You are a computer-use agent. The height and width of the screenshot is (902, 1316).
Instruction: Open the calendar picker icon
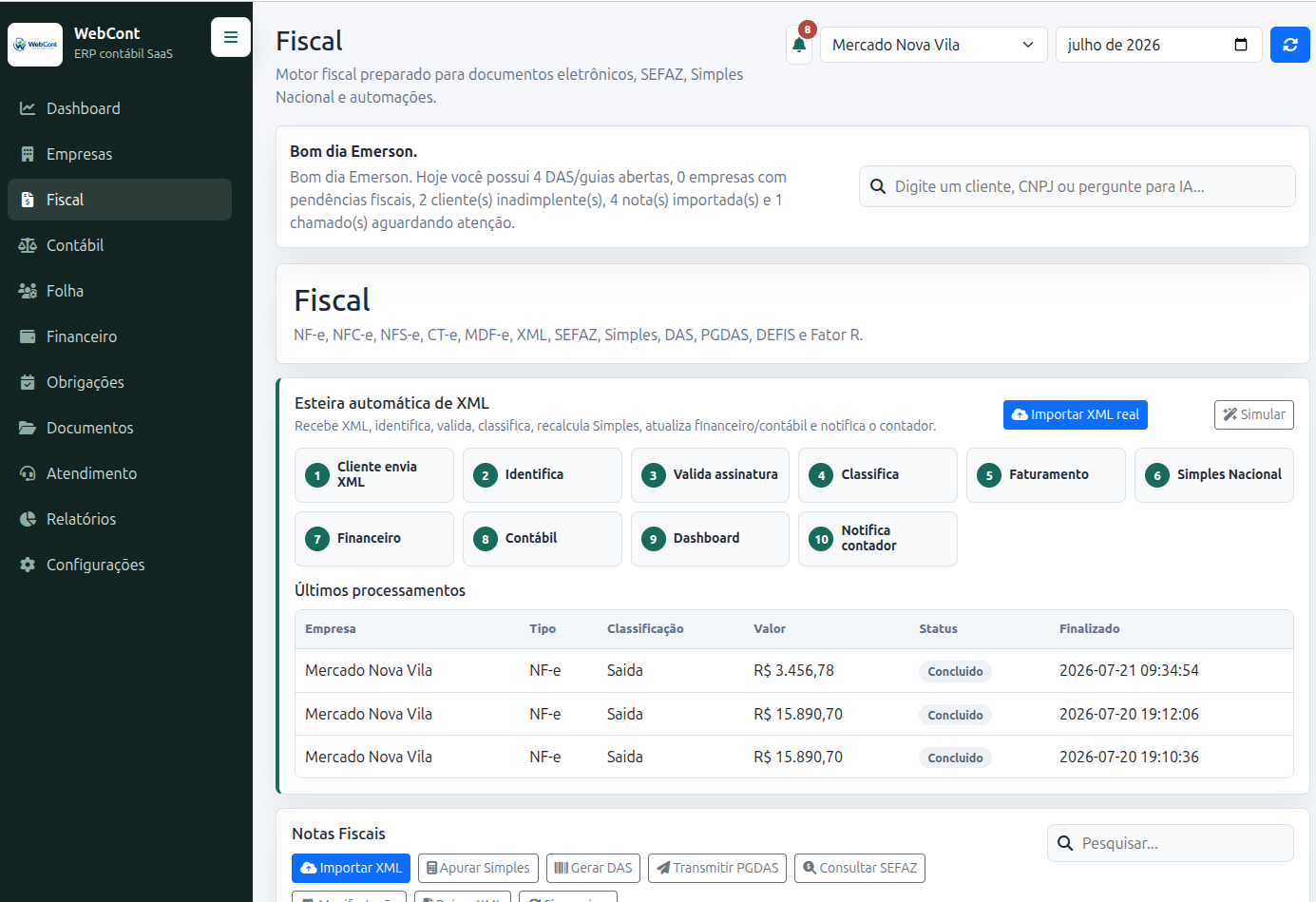[1241, 45]
